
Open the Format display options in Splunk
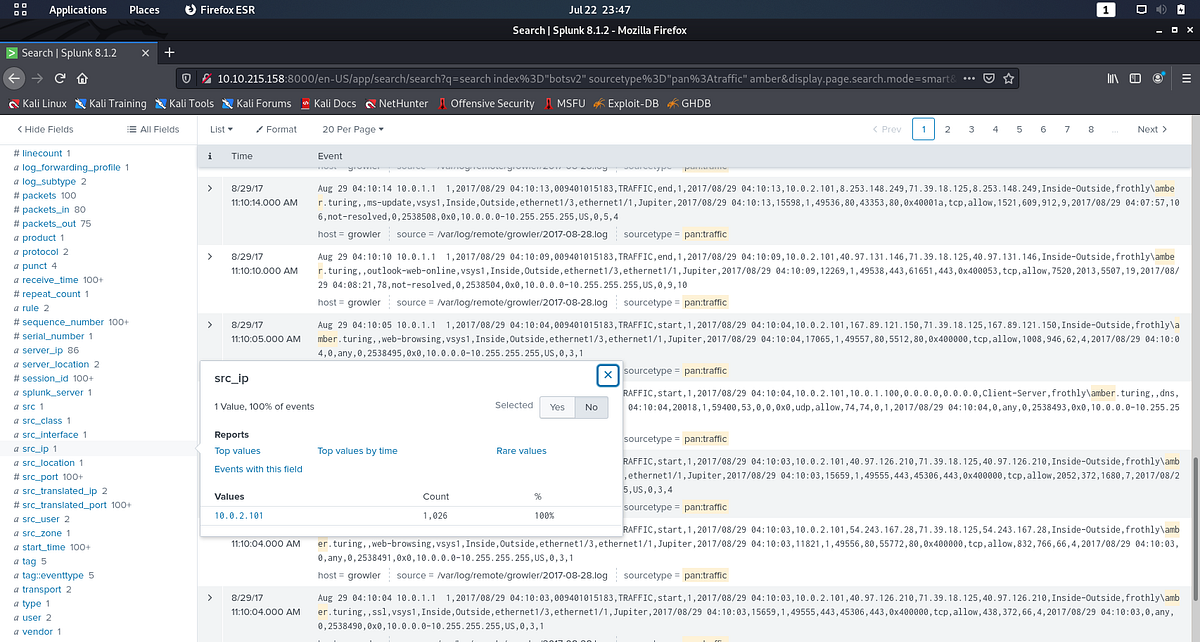coord(276,128)
